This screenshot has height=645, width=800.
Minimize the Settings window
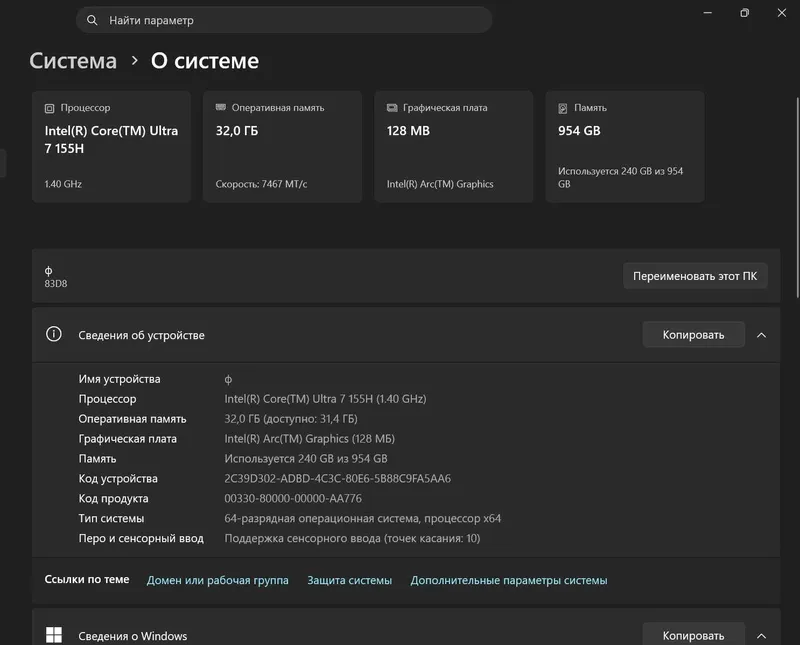click(x=708, y=13)
